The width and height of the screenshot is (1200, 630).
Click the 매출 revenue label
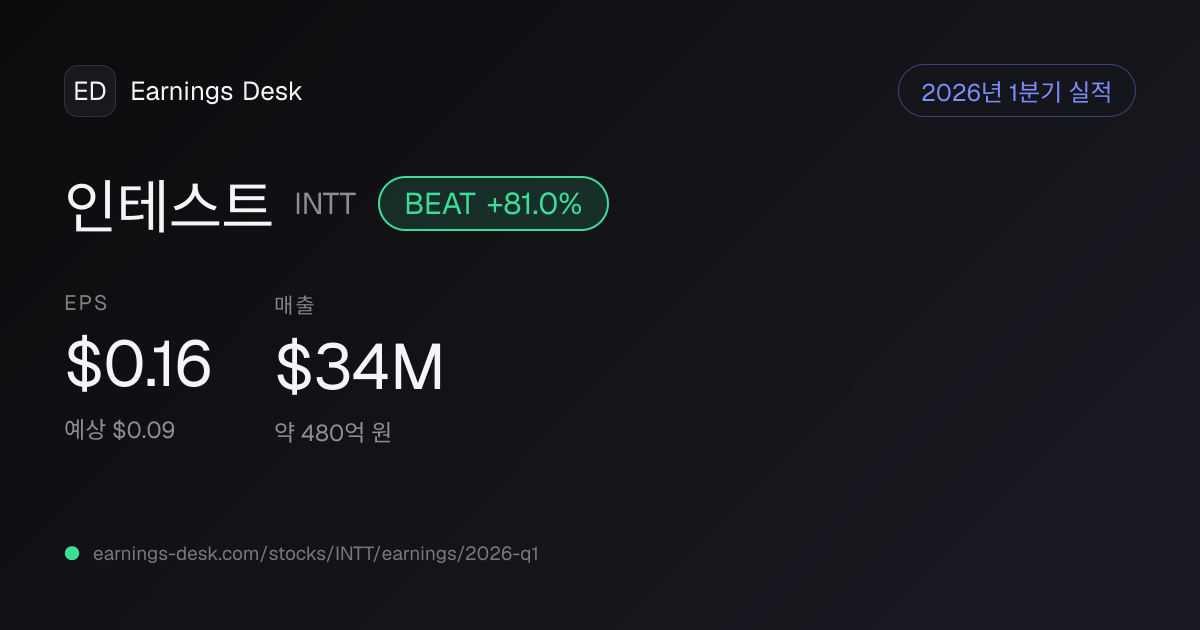point(294,305)
